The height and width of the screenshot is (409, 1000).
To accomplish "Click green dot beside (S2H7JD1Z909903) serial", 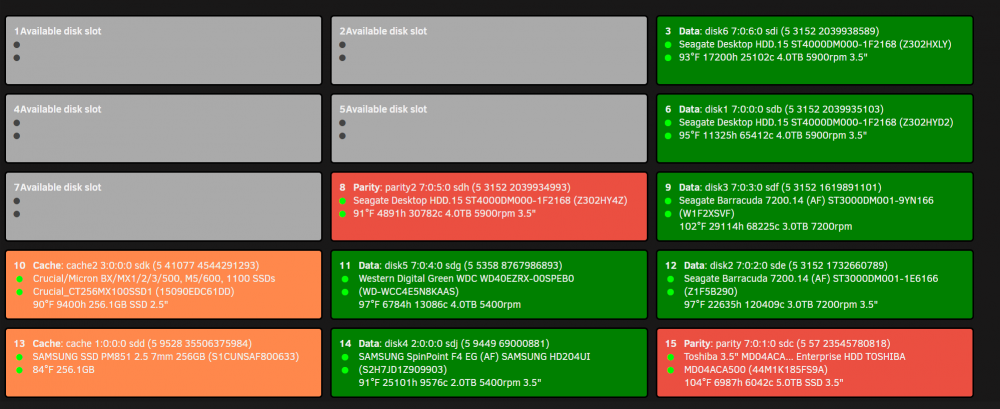I will pos(345,369).
